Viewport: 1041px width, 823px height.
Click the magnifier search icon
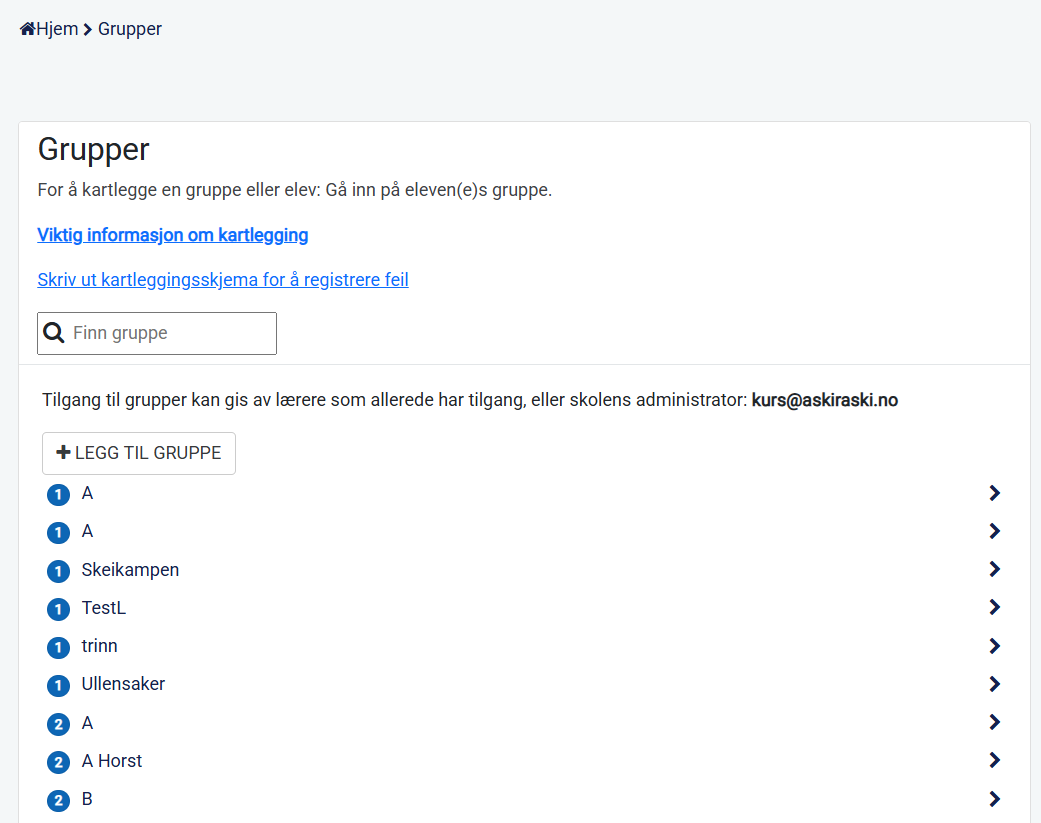54,333
